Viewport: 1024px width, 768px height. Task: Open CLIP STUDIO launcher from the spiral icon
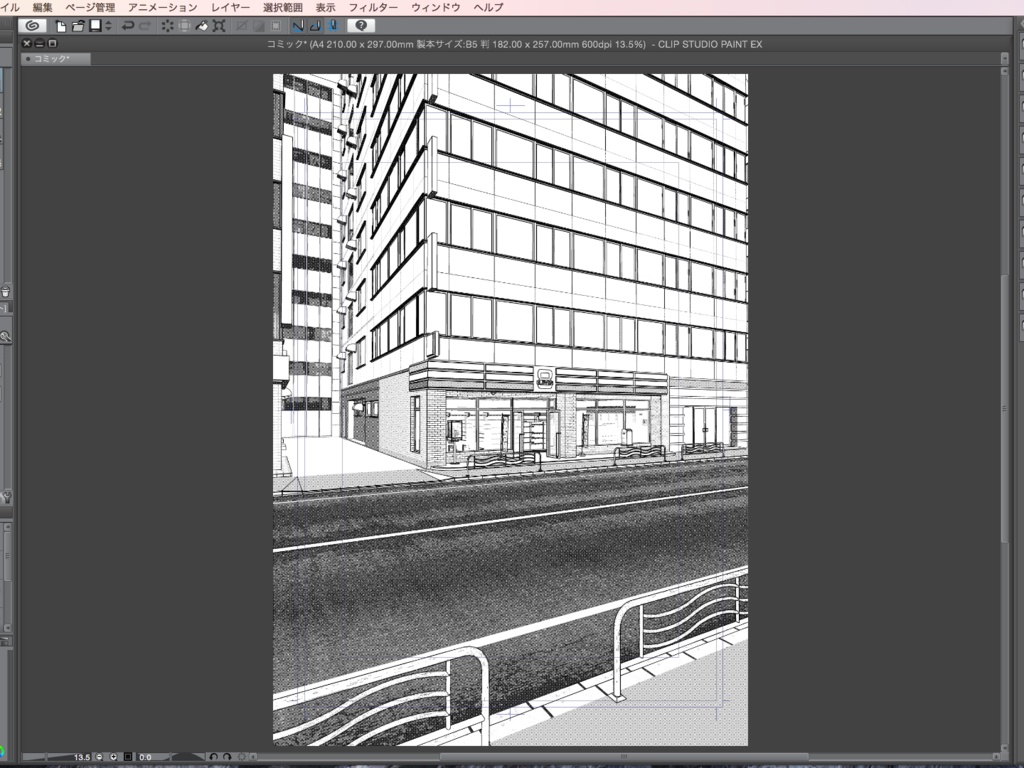pyautogui.click(x=32, y=25)
